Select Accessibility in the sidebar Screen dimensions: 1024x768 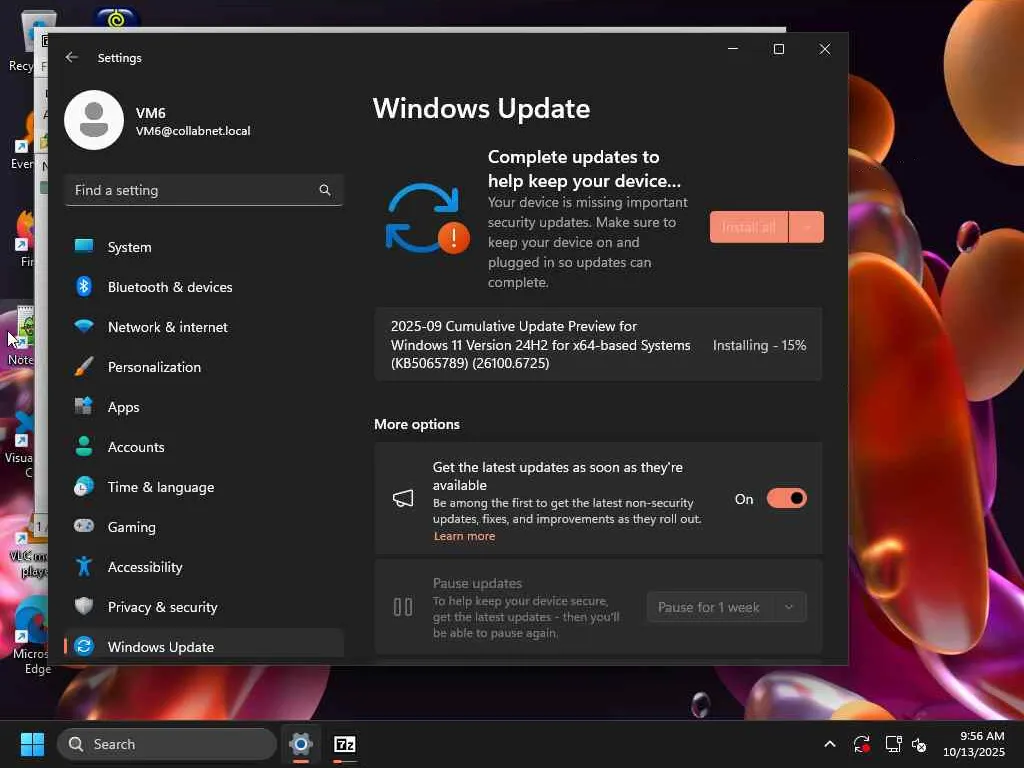204,567
